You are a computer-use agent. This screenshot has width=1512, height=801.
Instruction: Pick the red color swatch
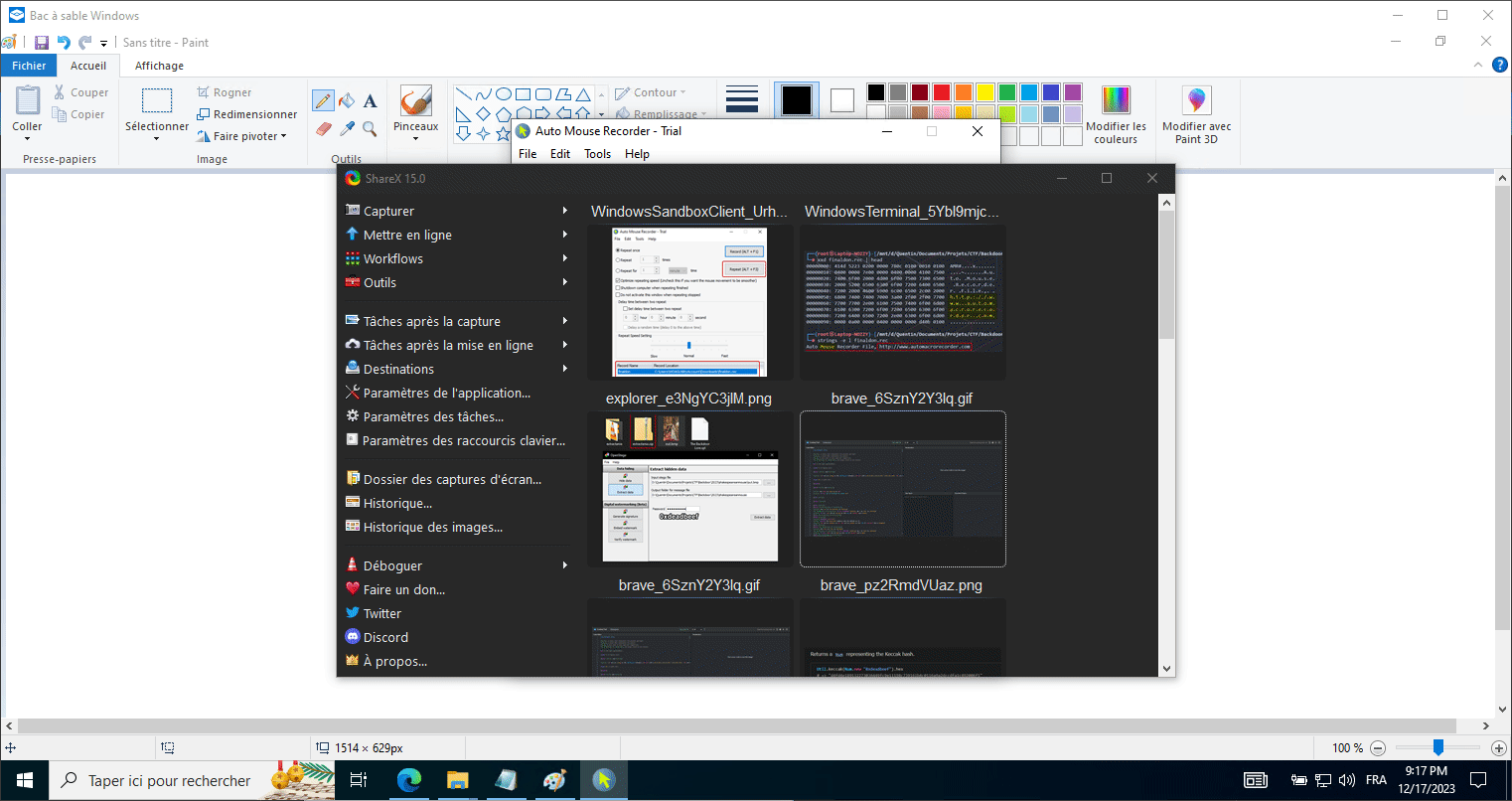click(x=942, y=92)
